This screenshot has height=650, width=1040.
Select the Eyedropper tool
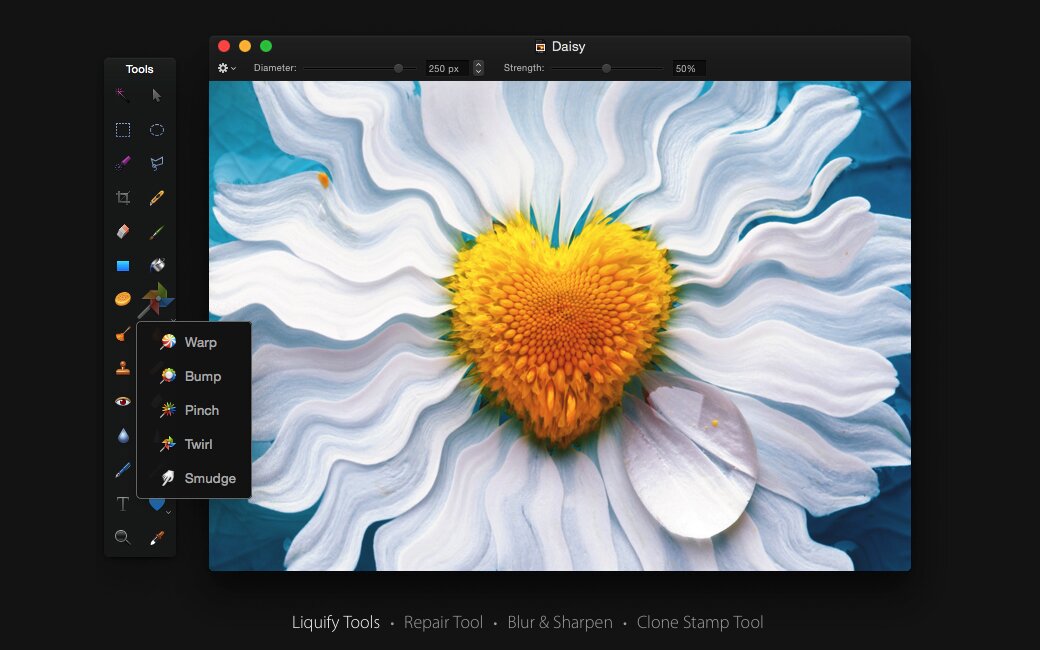pos(157,537)
